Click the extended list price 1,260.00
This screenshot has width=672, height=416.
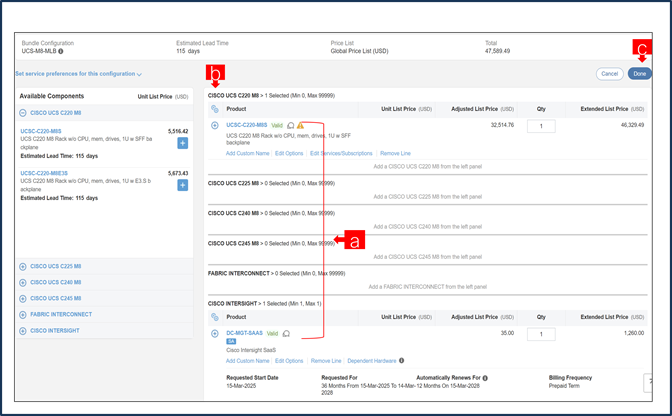pyautogui.click(x=634, y=333)
